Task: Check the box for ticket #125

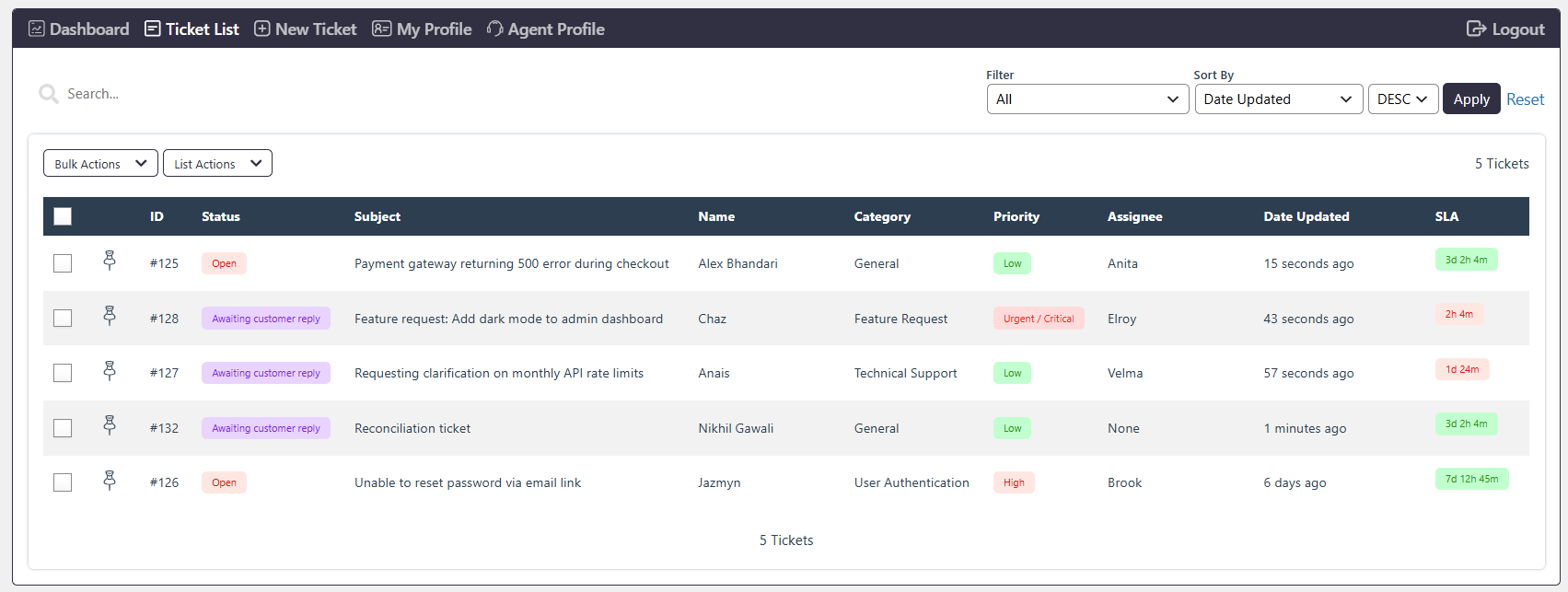Action: pyautogui.click(x=63, y=263)
